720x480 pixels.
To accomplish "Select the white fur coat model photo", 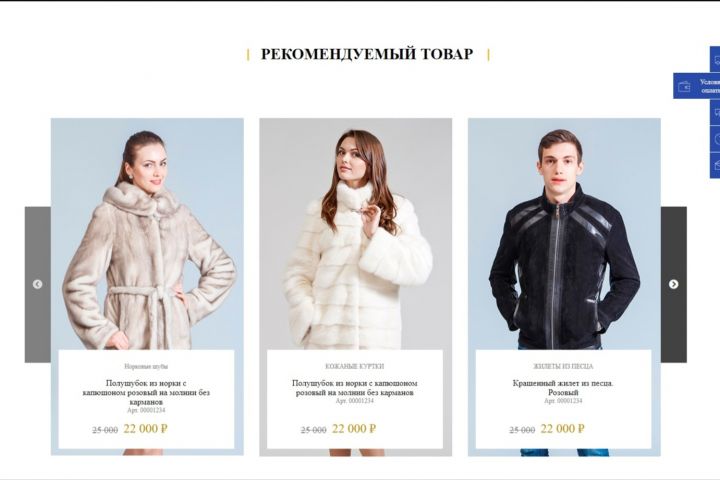I will click(x=355, y=234).
